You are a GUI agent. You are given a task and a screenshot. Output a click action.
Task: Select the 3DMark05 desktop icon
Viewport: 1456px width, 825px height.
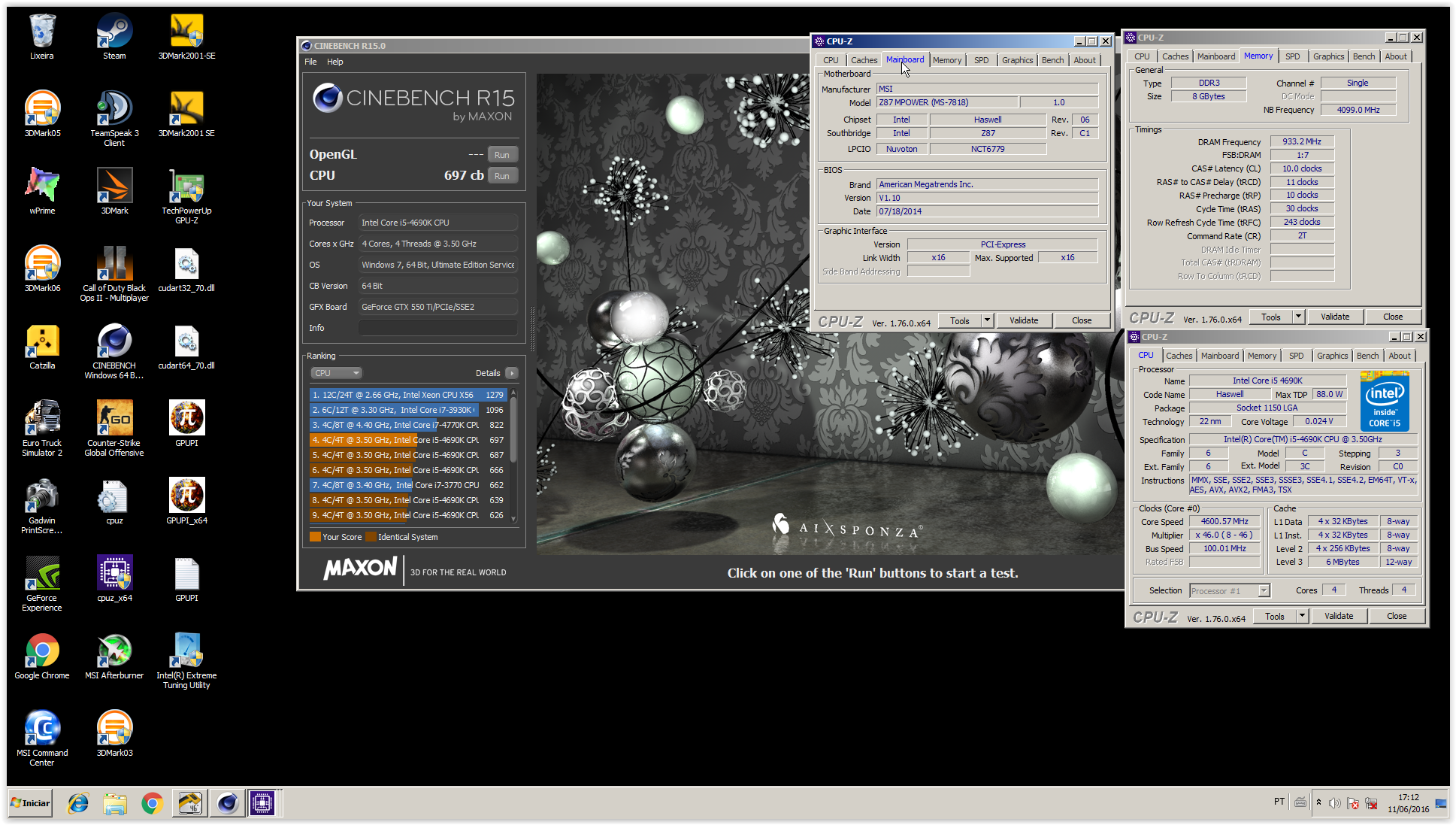coord(42,114)
